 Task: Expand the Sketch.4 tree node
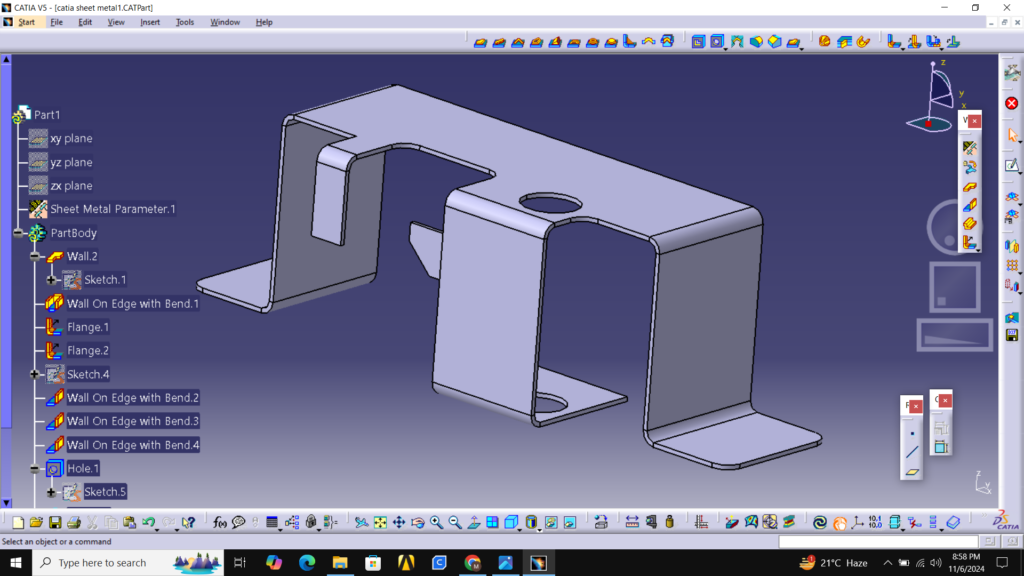[35, 374]
